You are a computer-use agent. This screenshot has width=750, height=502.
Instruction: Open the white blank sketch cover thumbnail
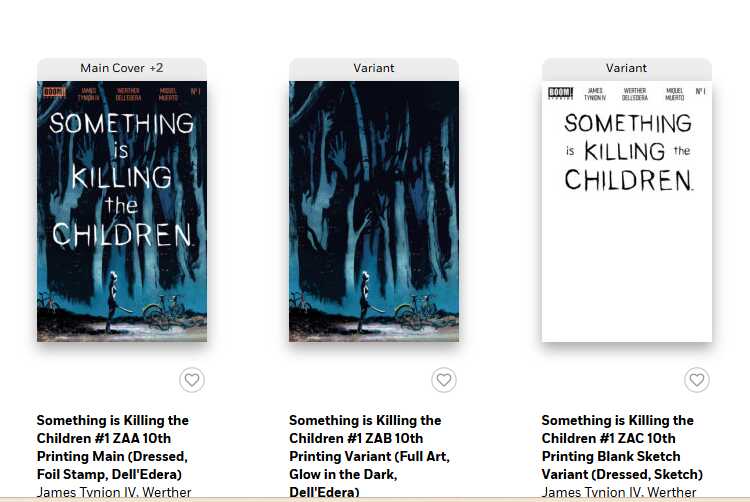[x=627, y=211]
